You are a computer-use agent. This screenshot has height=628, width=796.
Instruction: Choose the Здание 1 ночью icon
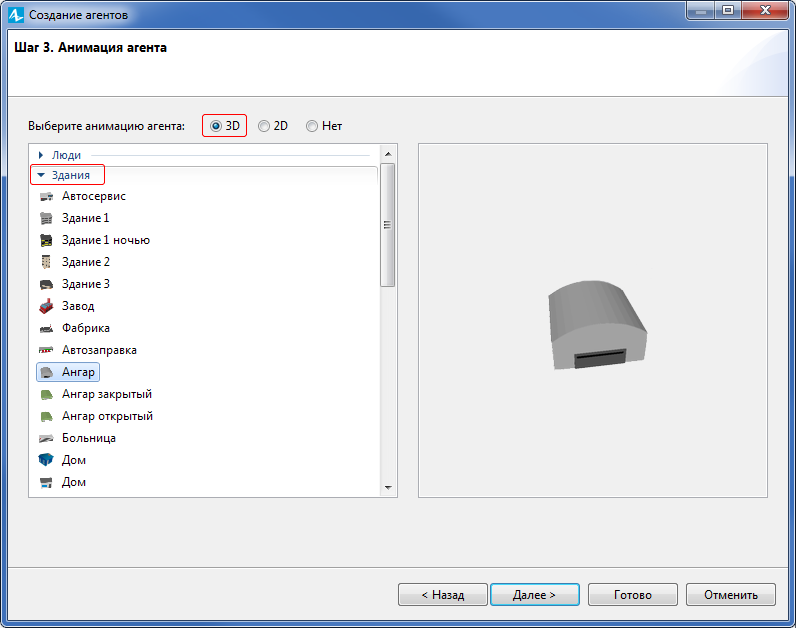[x=46, y=240]
